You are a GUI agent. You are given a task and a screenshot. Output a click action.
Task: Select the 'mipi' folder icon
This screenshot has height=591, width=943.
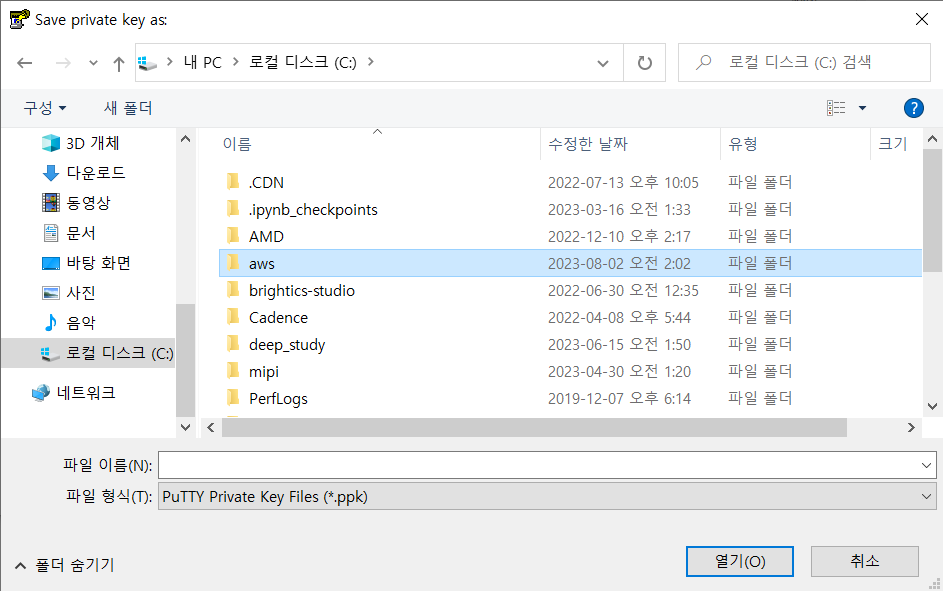tap(233, 371)
